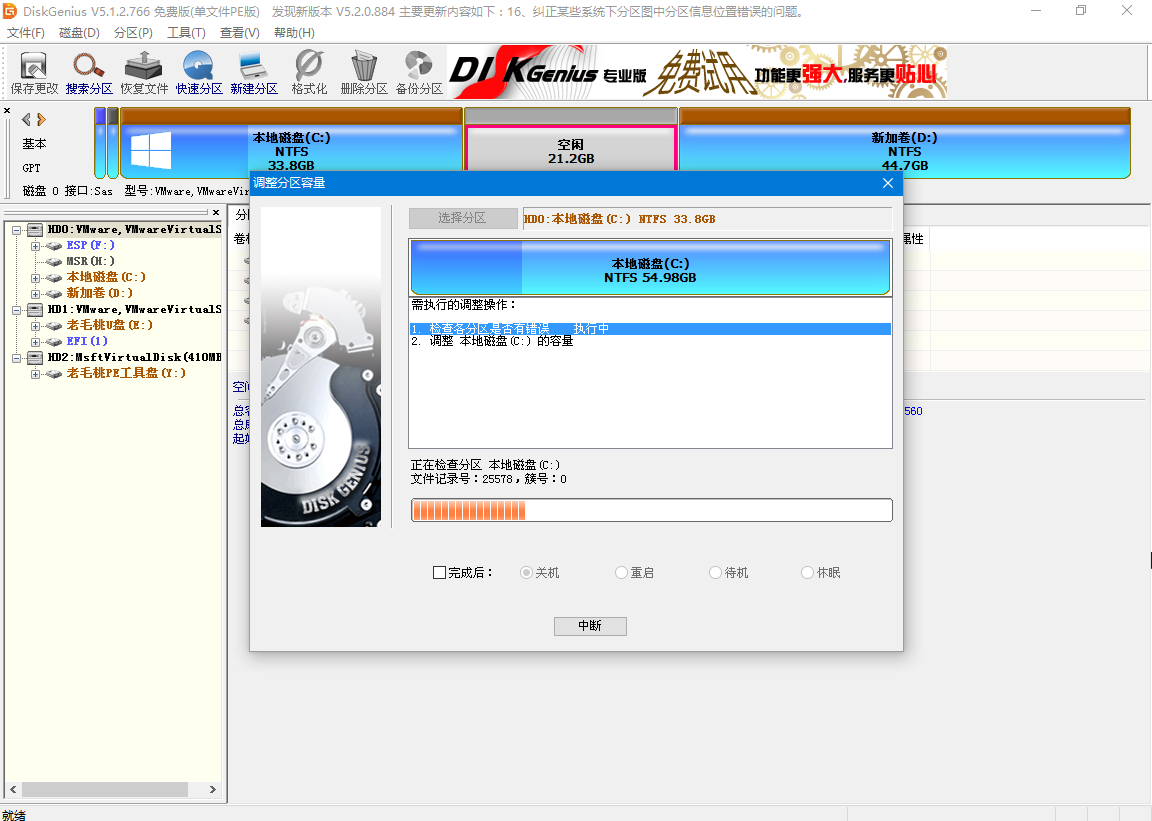
Task: Click the Format (格式化) toolbar icon
Action: tap(309, 73)
